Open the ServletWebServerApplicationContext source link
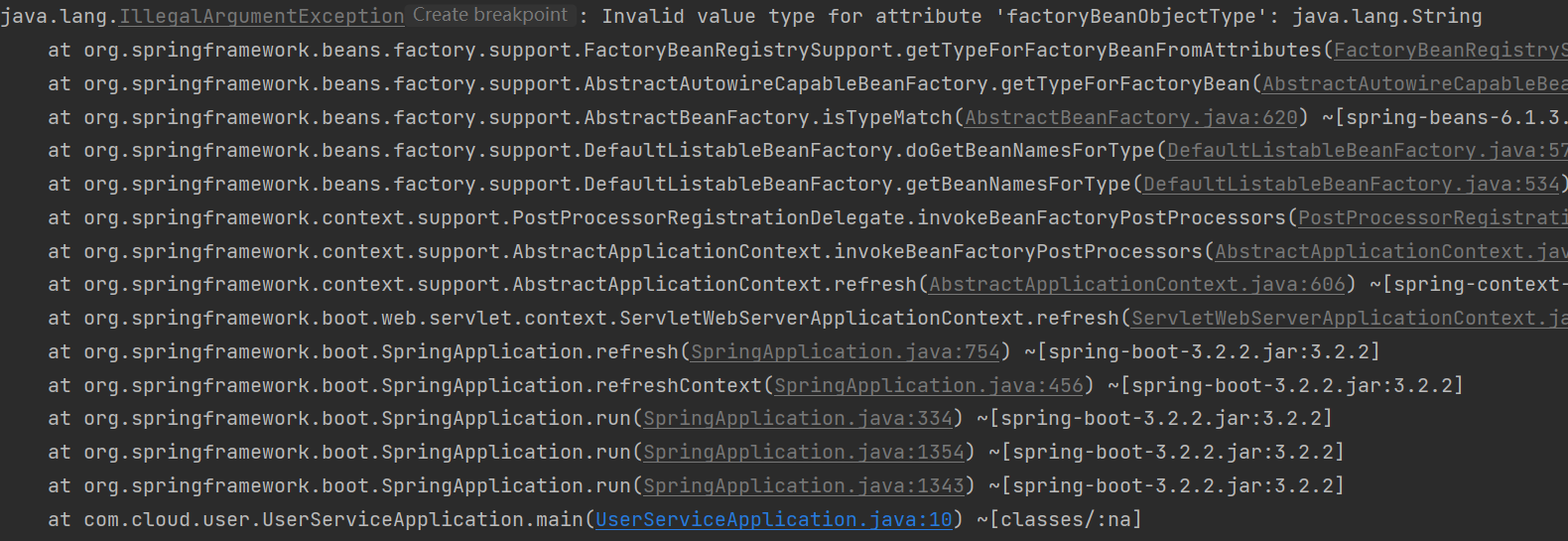Viewport: 1568px width, 541px height. click(1350, 319)
